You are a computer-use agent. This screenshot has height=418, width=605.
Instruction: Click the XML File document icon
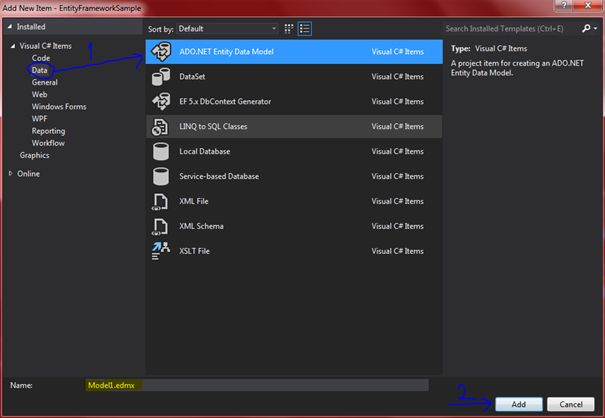coord(160,201)
